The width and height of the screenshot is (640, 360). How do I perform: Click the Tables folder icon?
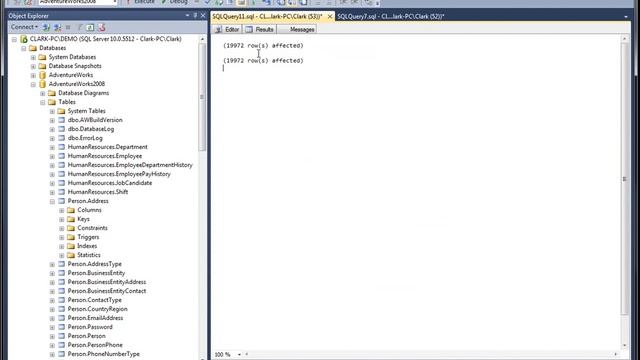click(x=52, y=102)
